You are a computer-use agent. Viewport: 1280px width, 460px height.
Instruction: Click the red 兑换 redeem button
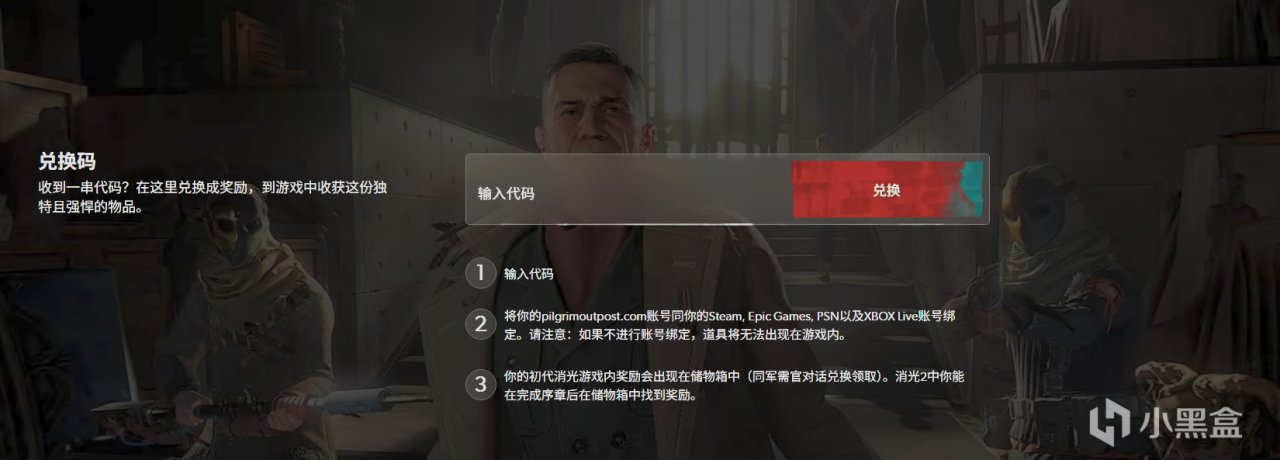coord(886,190)
